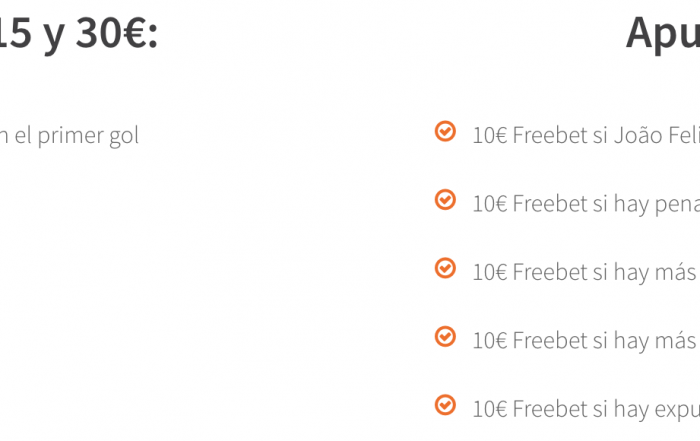Click the check icon beside João Felix freebet
This screenshot has width=700, height=441.
click(445, 131)
